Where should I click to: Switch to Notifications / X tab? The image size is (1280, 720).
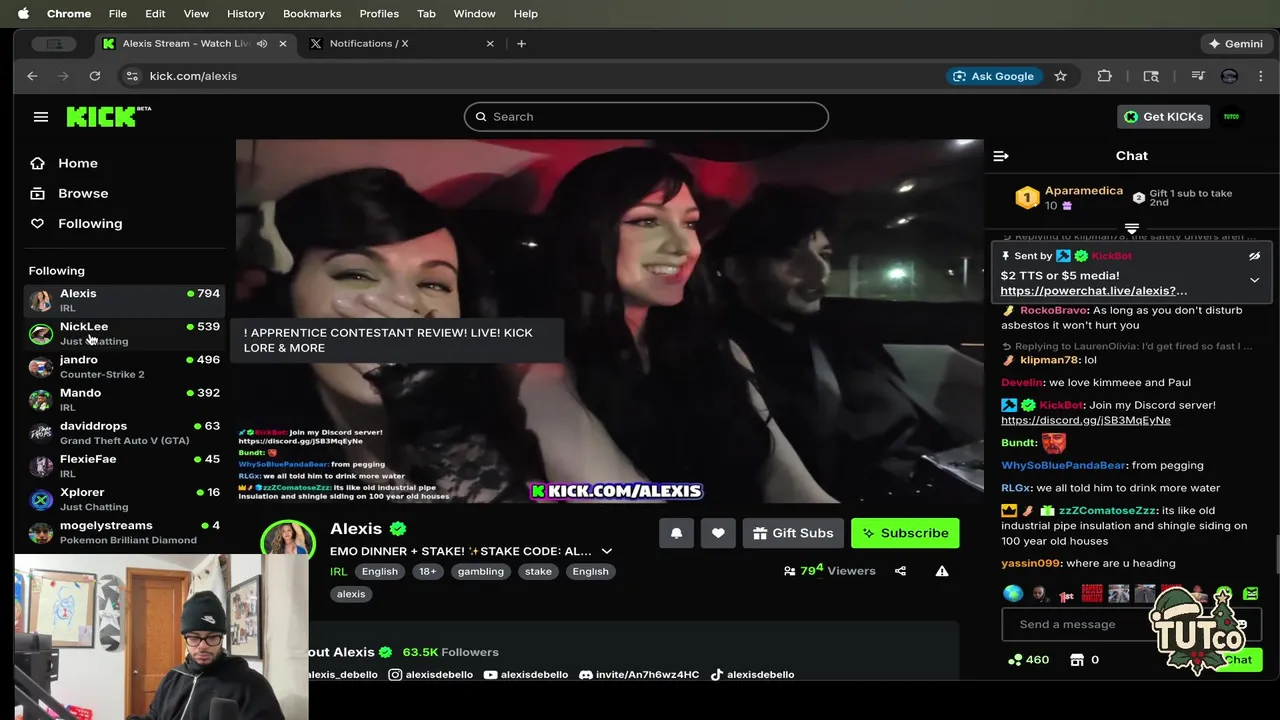(x=400, y=43)
